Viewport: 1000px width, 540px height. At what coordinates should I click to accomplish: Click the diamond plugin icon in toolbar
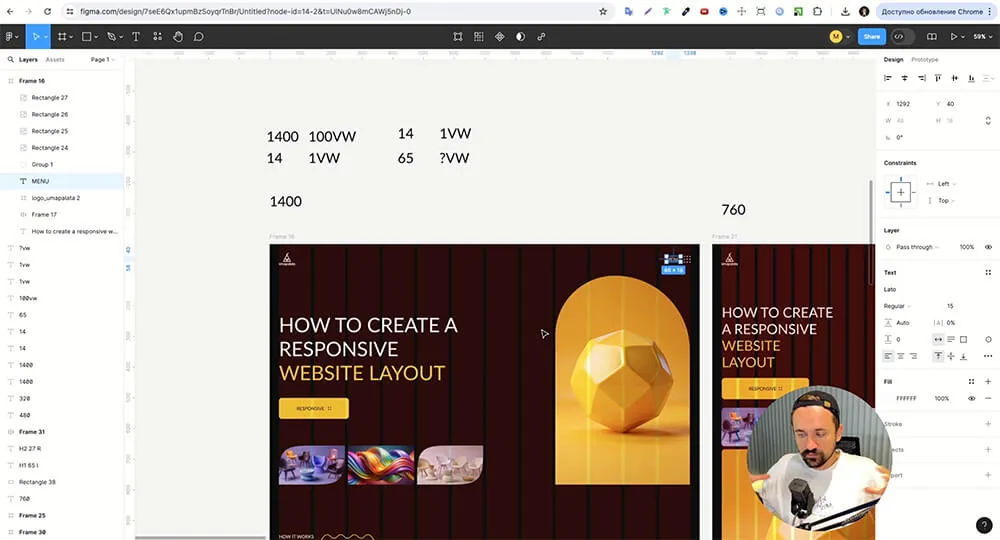coord(500,37)
